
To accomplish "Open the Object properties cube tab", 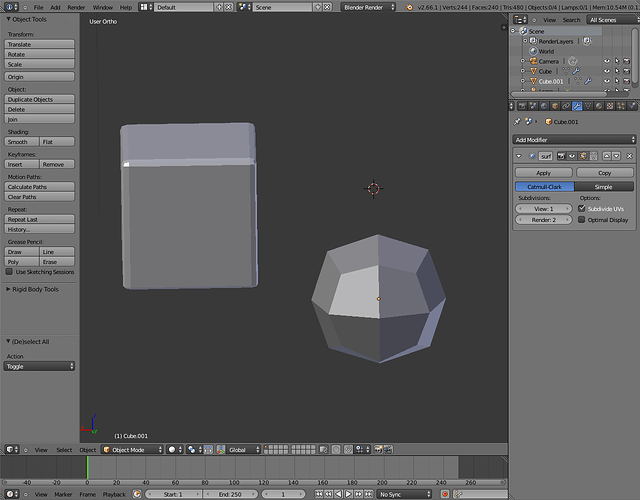I will 555,106.
